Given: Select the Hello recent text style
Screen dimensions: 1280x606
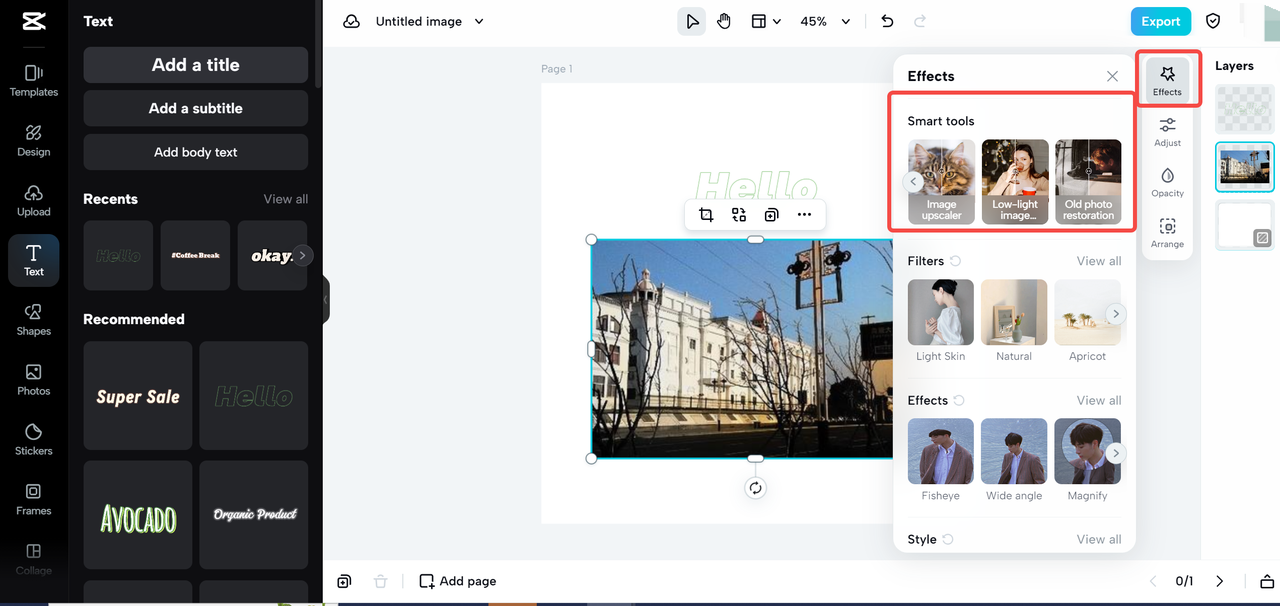Looking at the screenshot, I should 118,256.
